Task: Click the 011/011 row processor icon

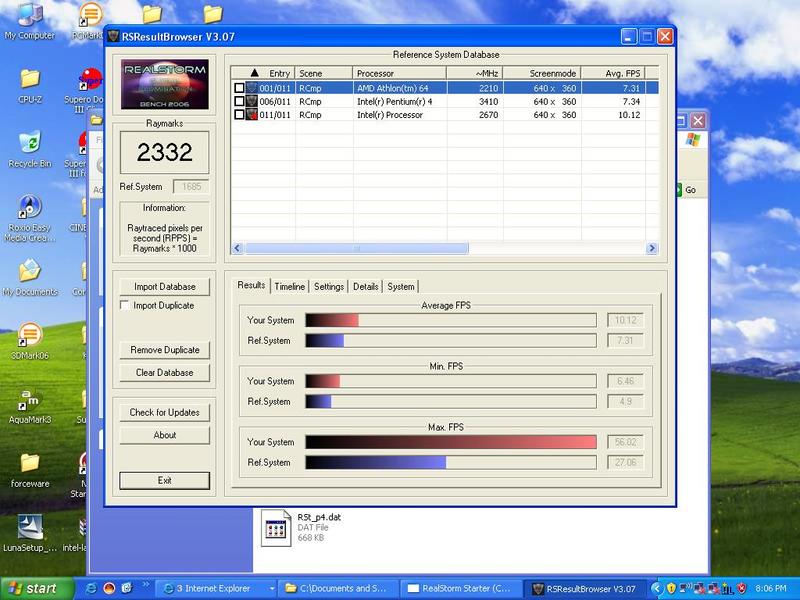Action: pos(252,114)
